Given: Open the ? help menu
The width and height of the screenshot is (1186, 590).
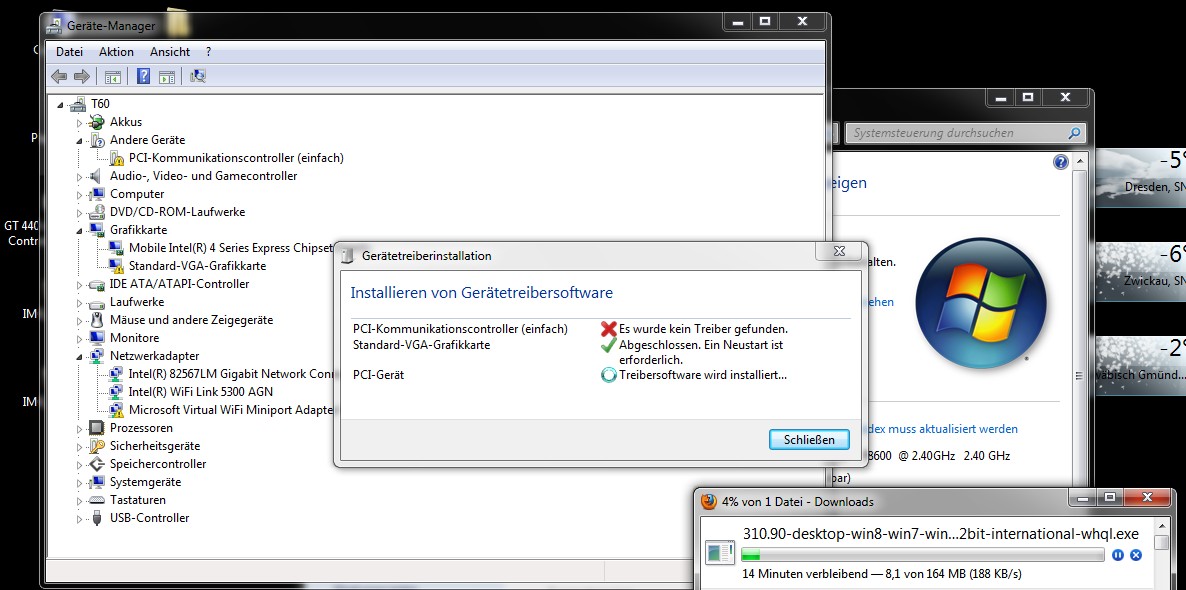Looking at the screenshot, I should 209,52.
